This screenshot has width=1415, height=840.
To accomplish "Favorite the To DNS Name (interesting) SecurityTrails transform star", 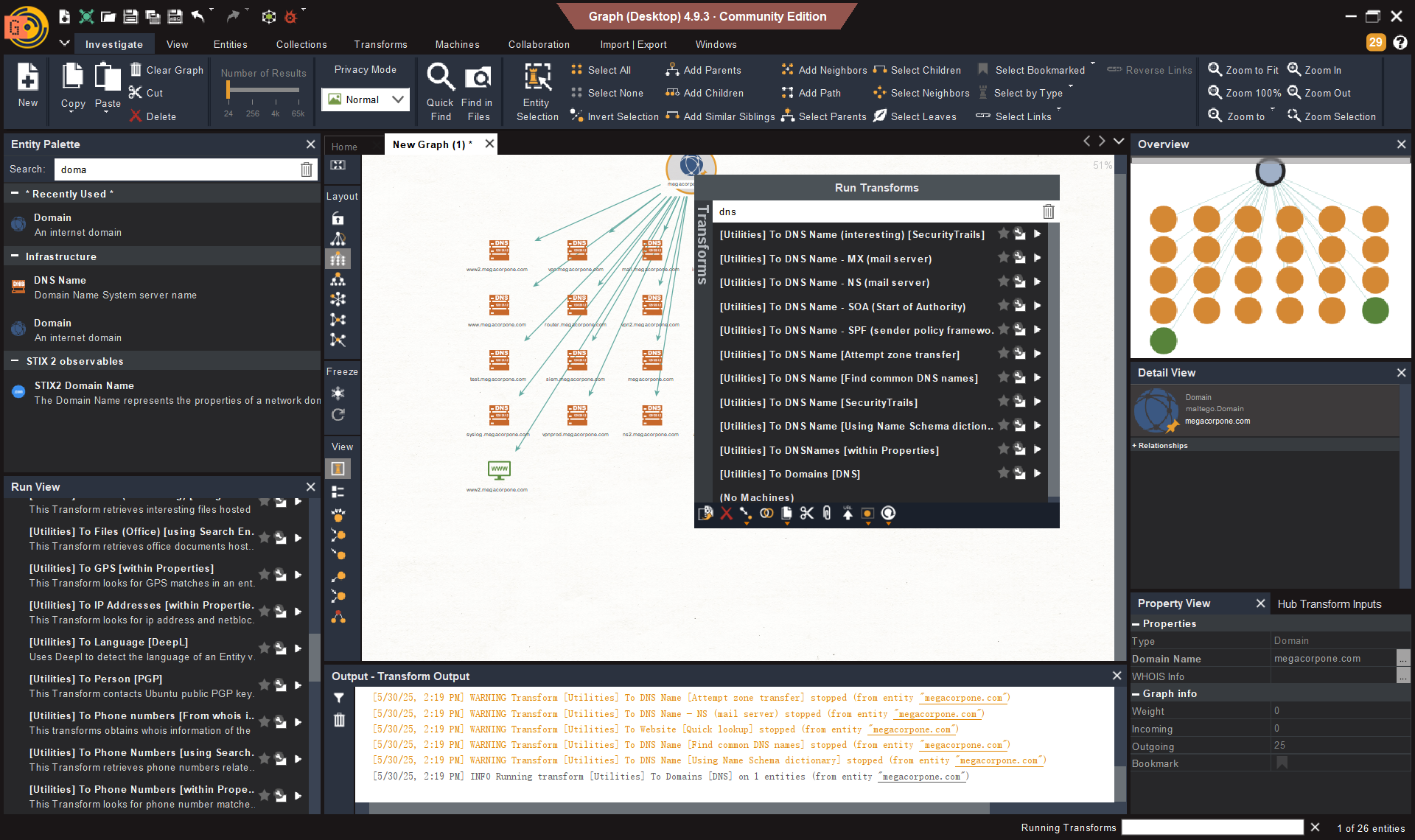I will click(1003, 234).
